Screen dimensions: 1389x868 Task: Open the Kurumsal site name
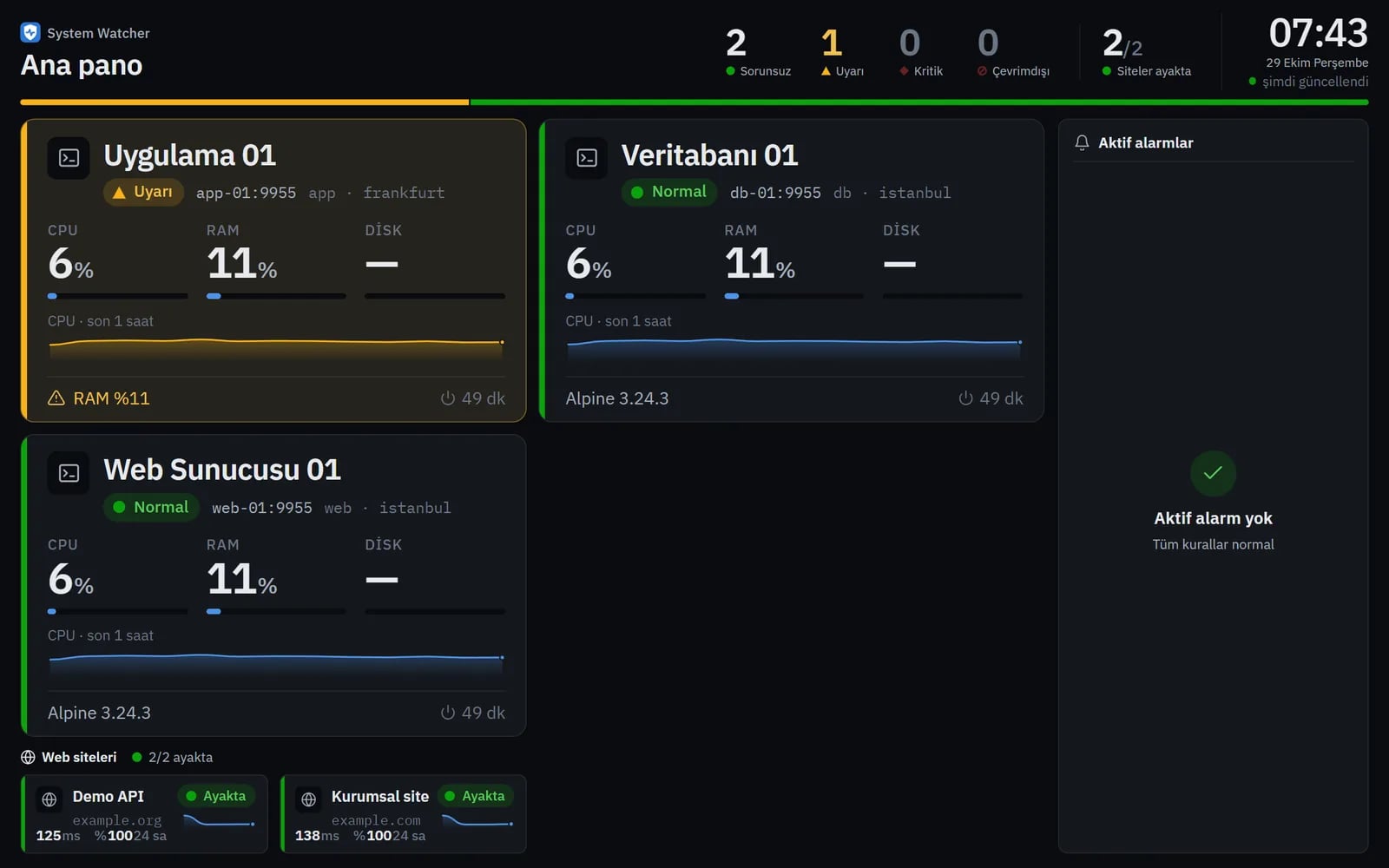click(x=380, y=796)
